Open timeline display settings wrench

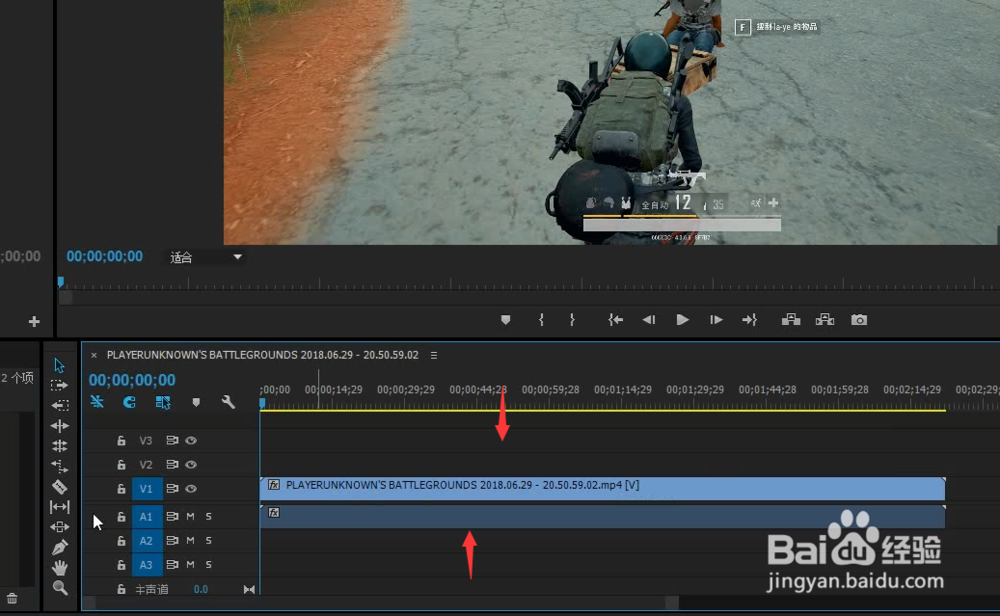tap(228, 402)
